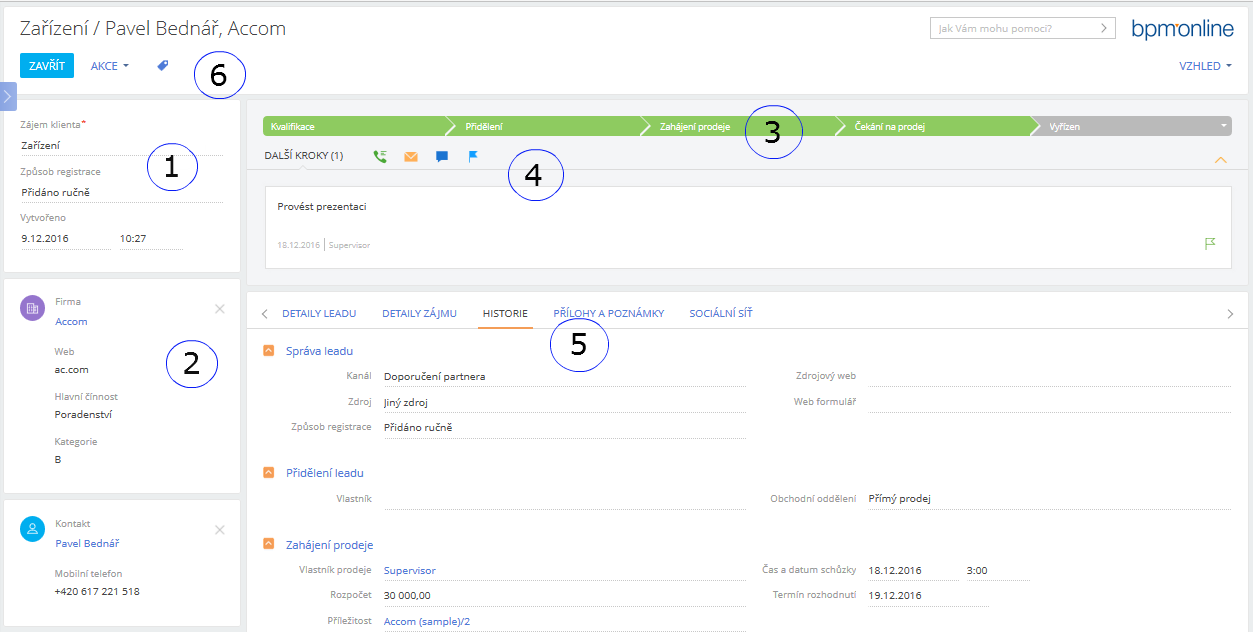The width and height of the screenshot is (1253, 632).
Task: Click the ZAVŘÍT button
Action: coord(47,66)
